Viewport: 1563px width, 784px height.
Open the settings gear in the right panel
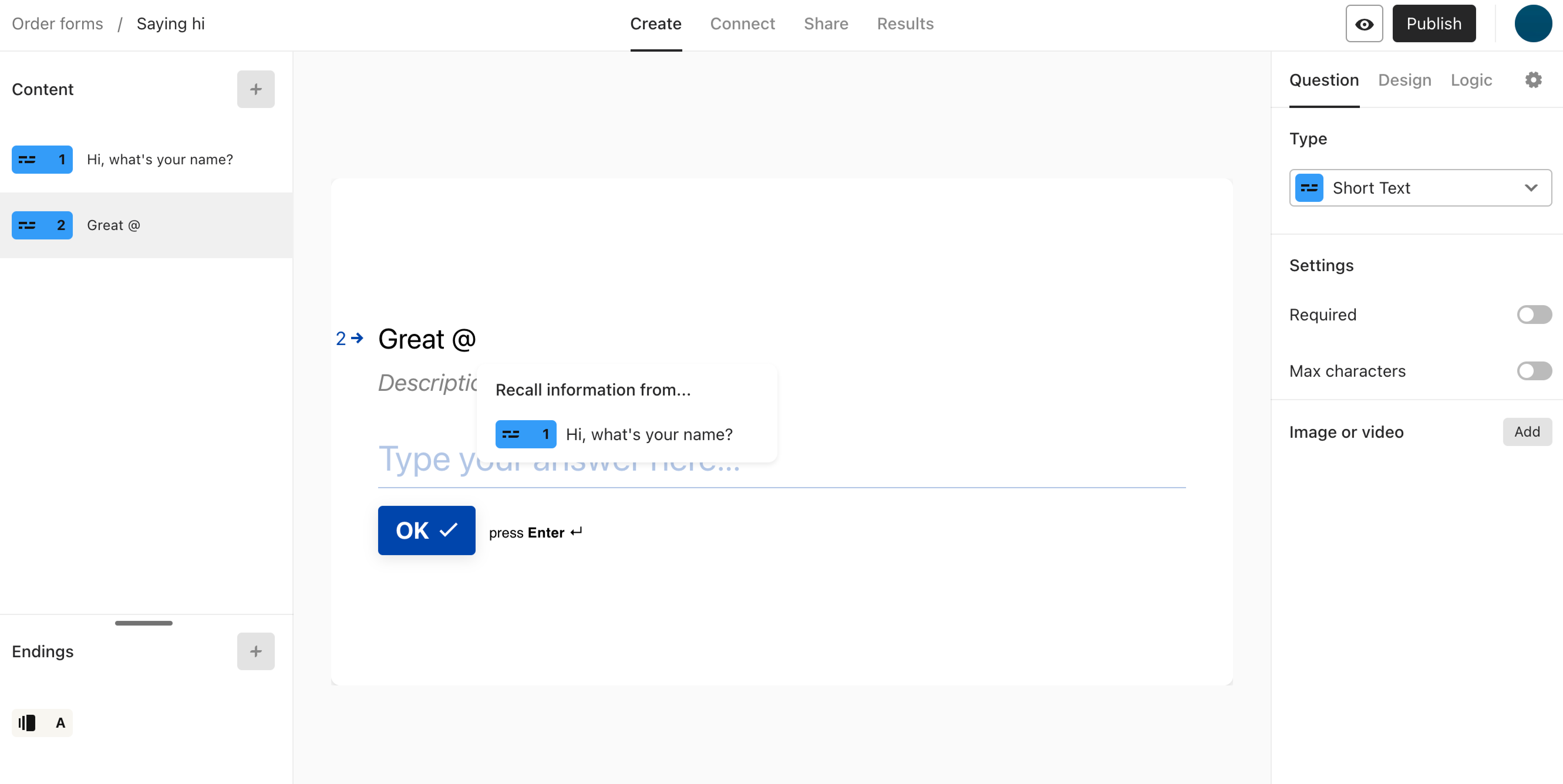pos(1533,80)
